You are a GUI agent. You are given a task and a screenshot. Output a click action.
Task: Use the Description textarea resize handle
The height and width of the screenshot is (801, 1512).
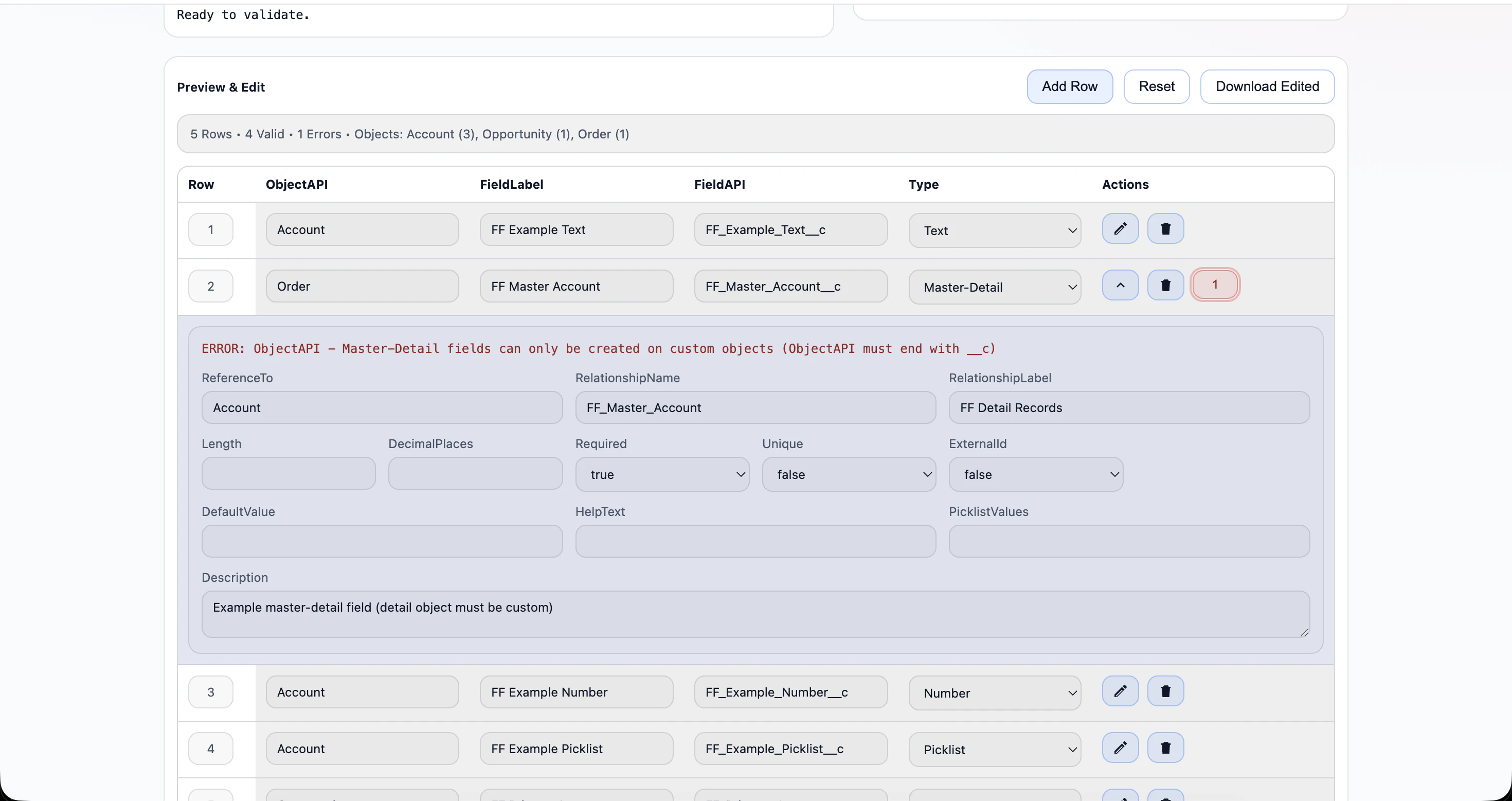click(1304, 631)
